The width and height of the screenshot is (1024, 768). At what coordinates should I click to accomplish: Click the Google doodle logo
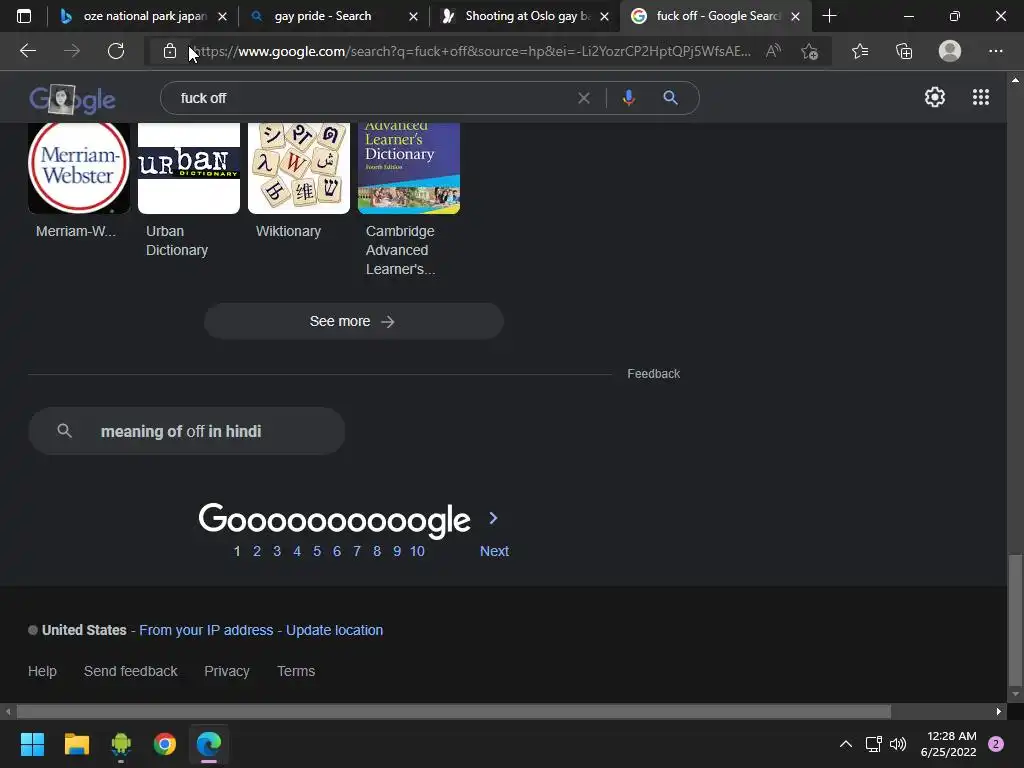tap(72, 99)
